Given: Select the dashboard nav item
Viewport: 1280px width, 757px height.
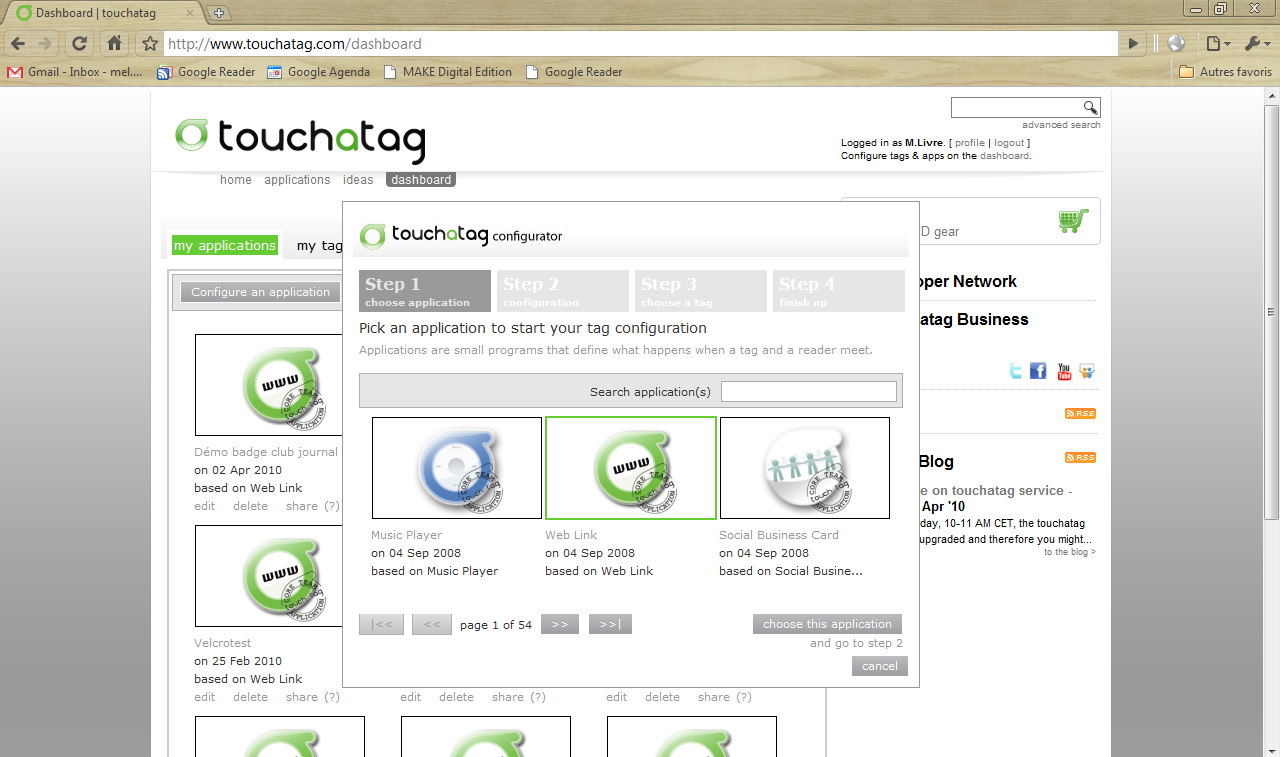Looking at the screenshot, I should point(421,180).
